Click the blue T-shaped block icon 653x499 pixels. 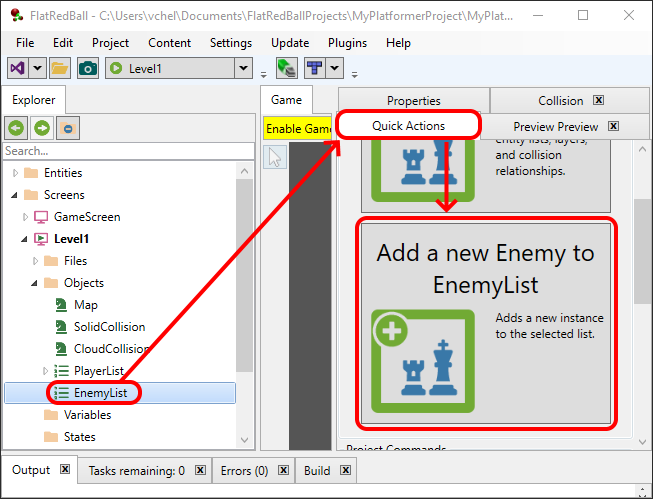pyautogui.click(x=314, y=68)
